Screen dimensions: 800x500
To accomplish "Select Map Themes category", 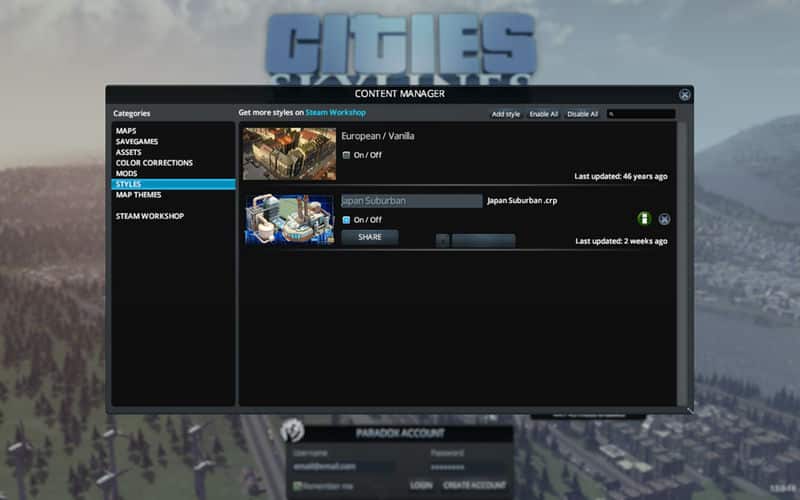I will [x=138, y=195].
